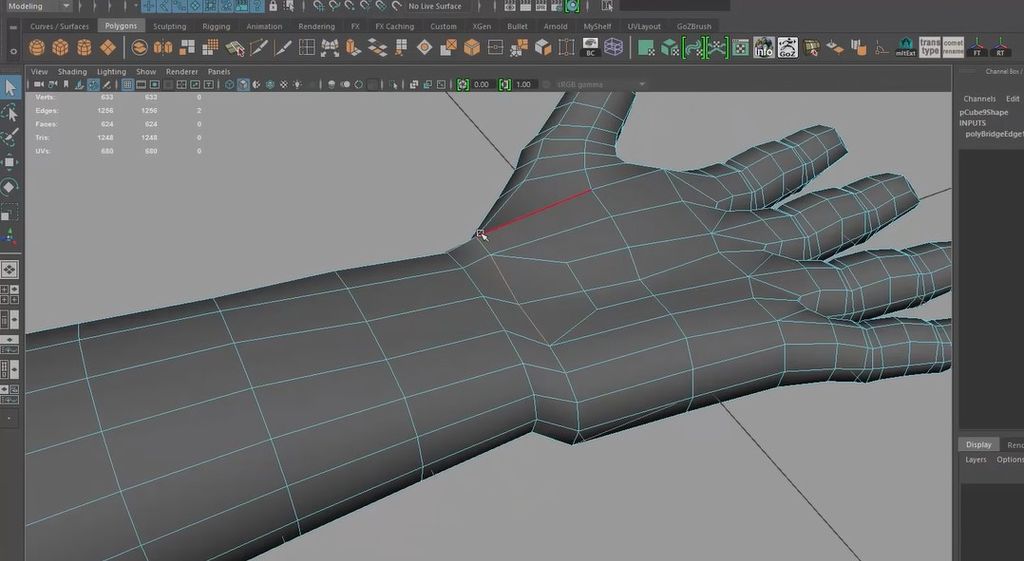Image resolution: width=1024 pixels, height=561 pixels.
Task: Send the mesh with the GoZ icon
Action: pyautogui.click(x=788, y=48)
